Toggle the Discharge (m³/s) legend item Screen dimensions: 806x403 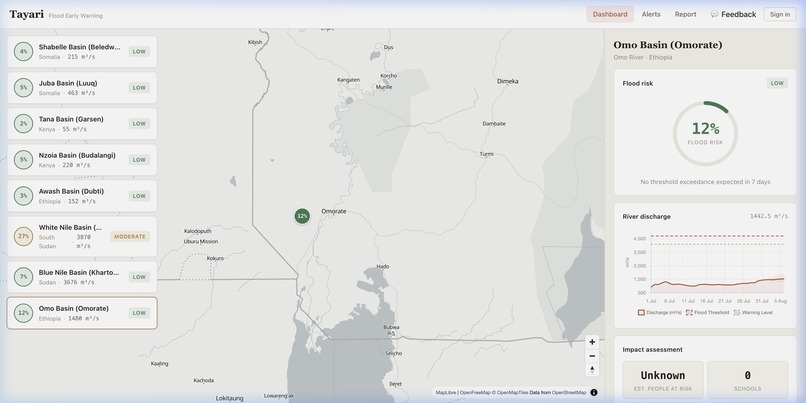point(659,313)
